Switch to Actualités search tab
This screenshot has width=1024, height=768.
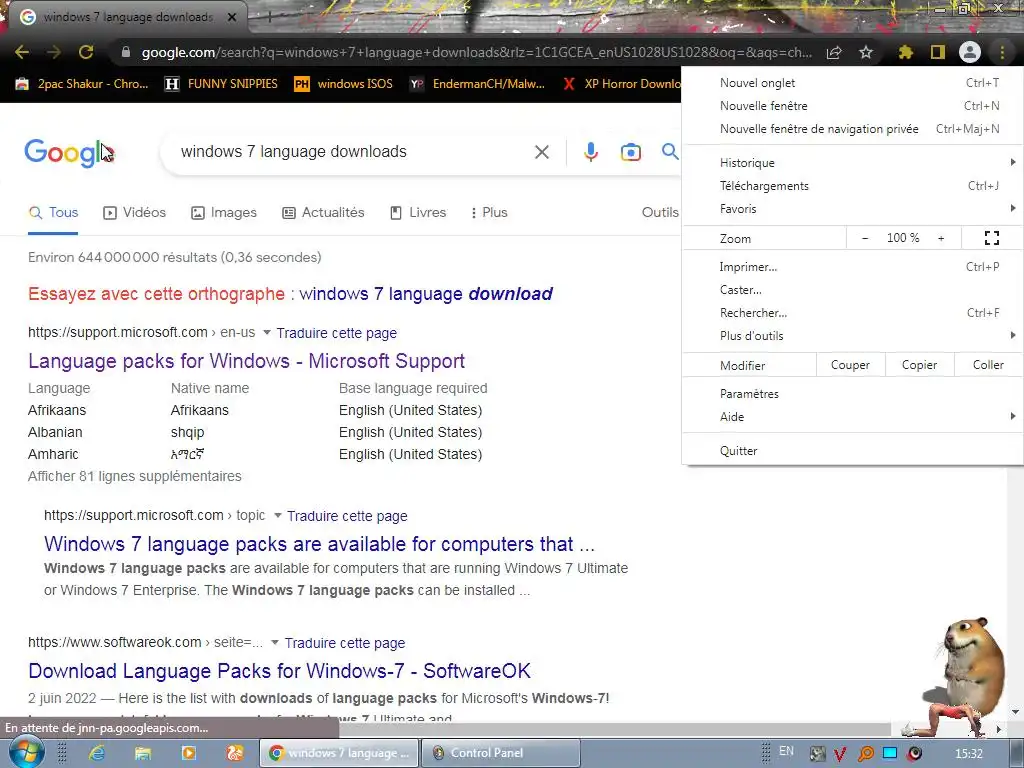[323, 213]
